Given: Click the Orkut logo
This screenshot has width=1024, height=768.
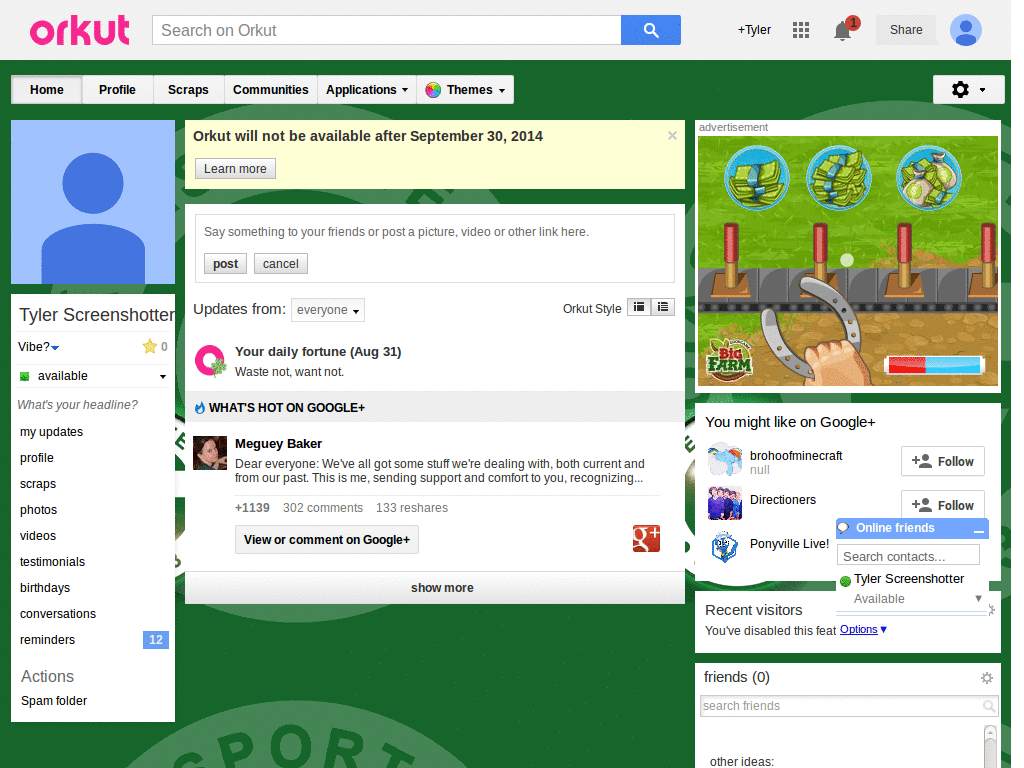Looking at the screenshot, I should click(80, 31).
